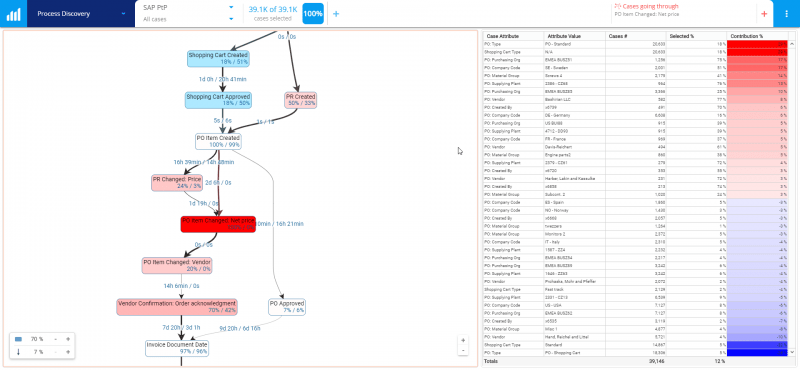The image size is (800, 370).
Task: Open the three-dot more options menu
Action: click(x=786, y=14)
